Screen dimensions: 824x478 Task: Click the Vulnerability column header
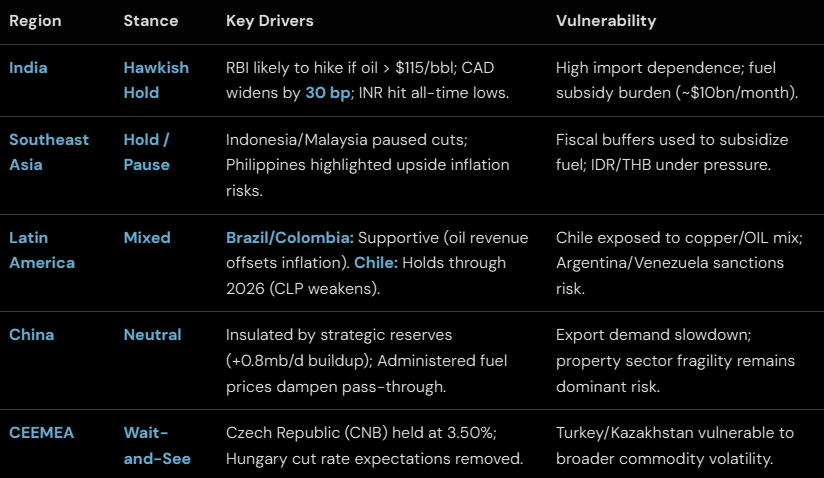click(x=606, y=20)
